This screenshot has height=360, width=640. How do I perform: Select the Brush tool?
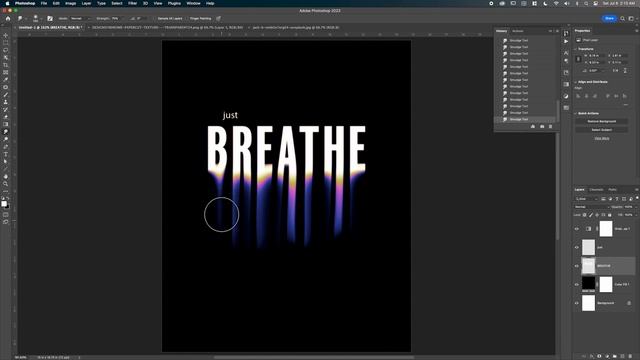click(6, 95)
